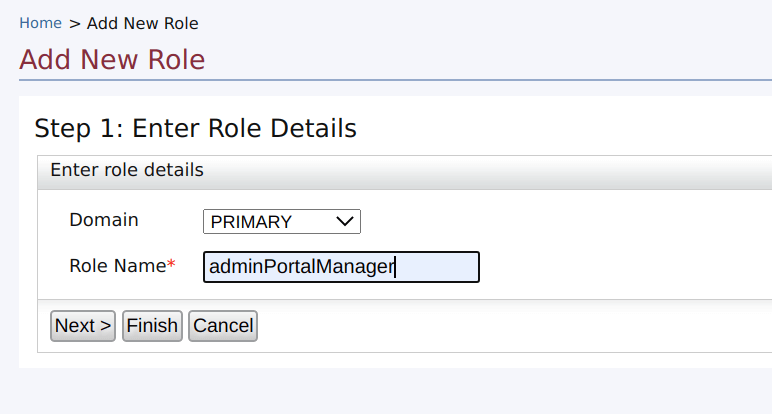Click the breadcrumb '>' separator

point(75,23)
